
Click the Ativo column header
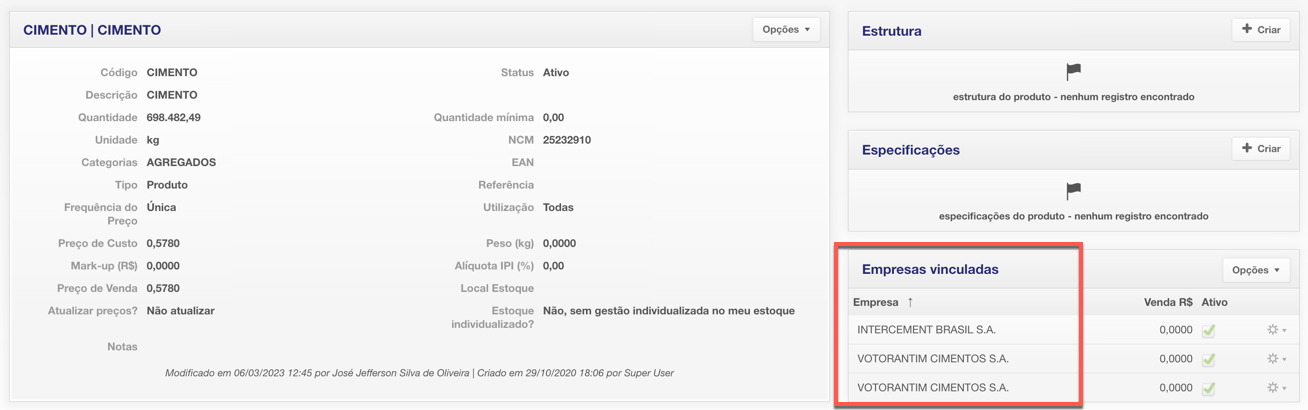(x=1214, y=302)
